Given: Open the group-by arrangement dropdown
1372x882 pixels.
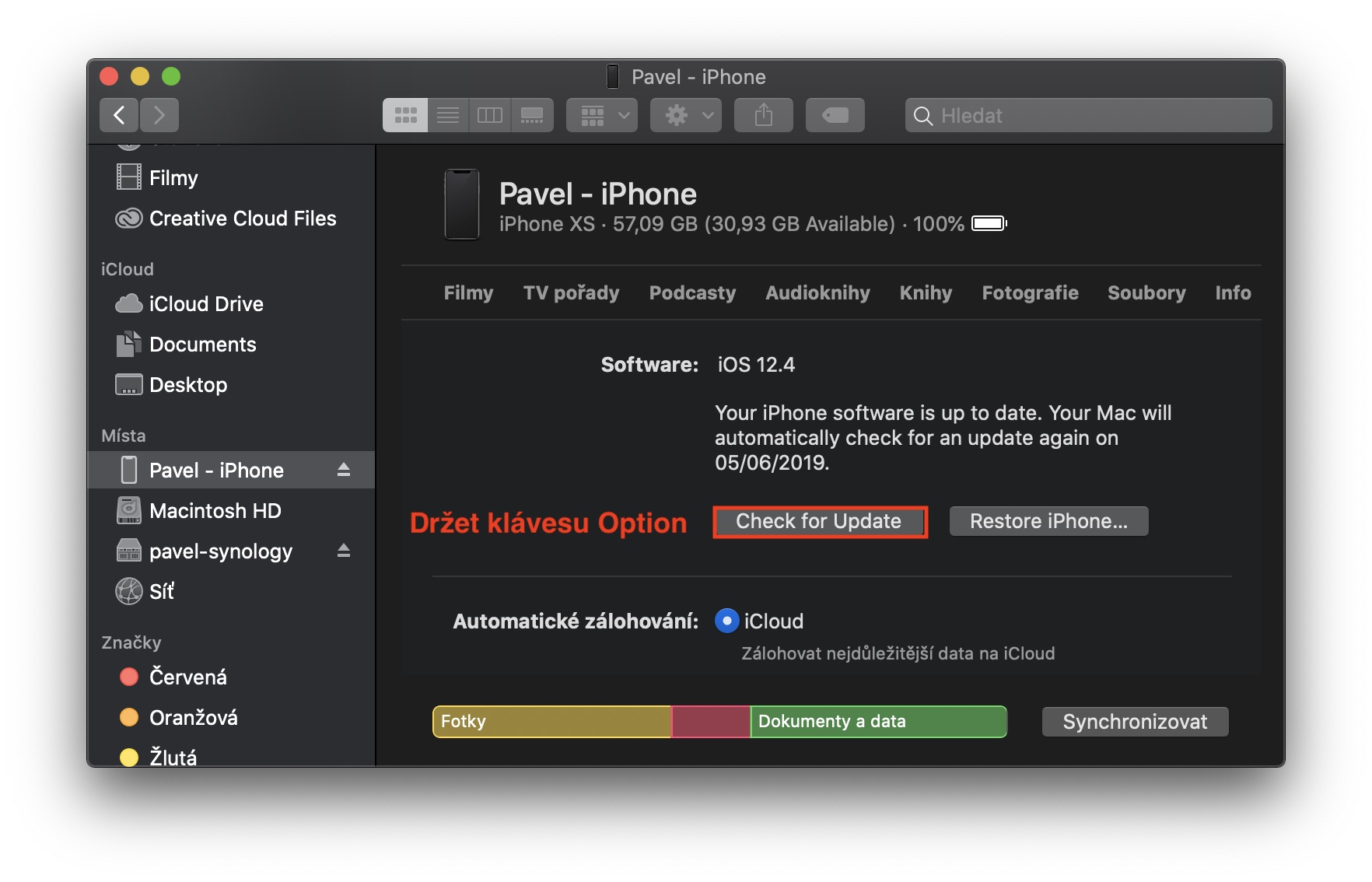Looking at the screenshot, I should tap(602, 115).
